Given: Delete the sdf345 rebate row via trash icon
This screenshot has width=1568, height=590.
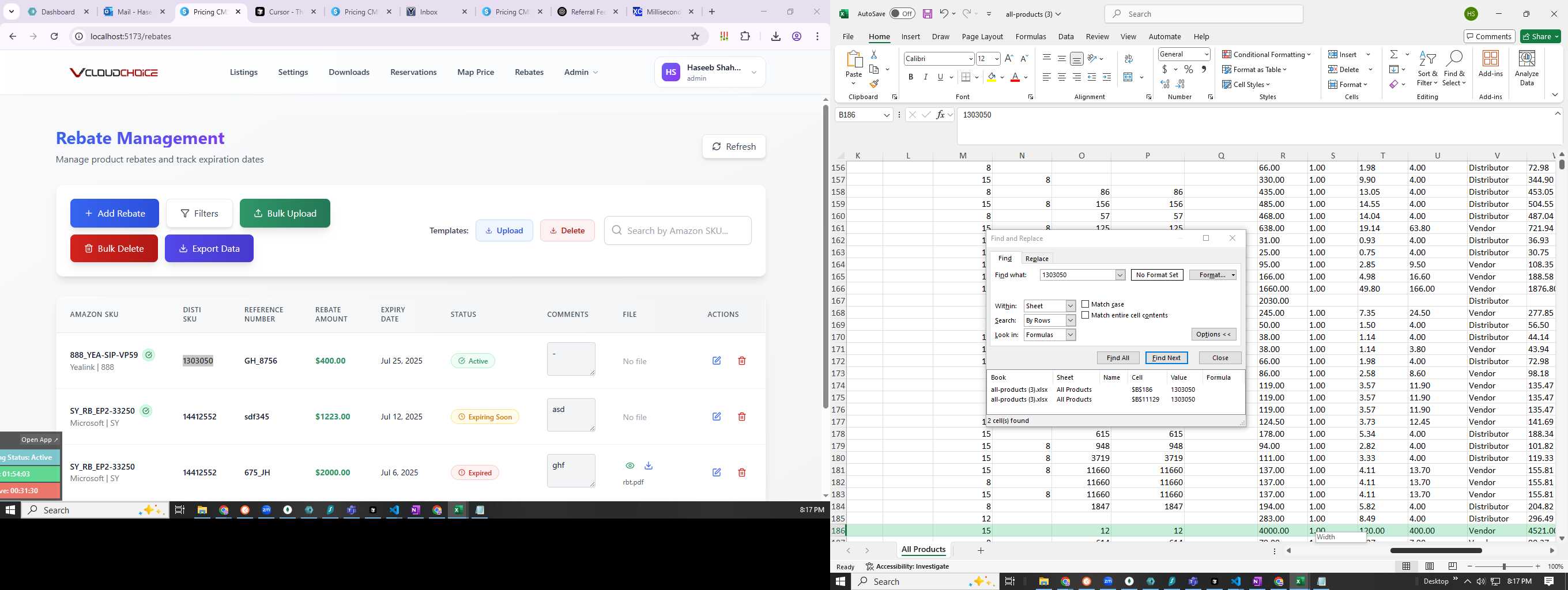Looking at the screenshot, I should click(x=741, y=417).
